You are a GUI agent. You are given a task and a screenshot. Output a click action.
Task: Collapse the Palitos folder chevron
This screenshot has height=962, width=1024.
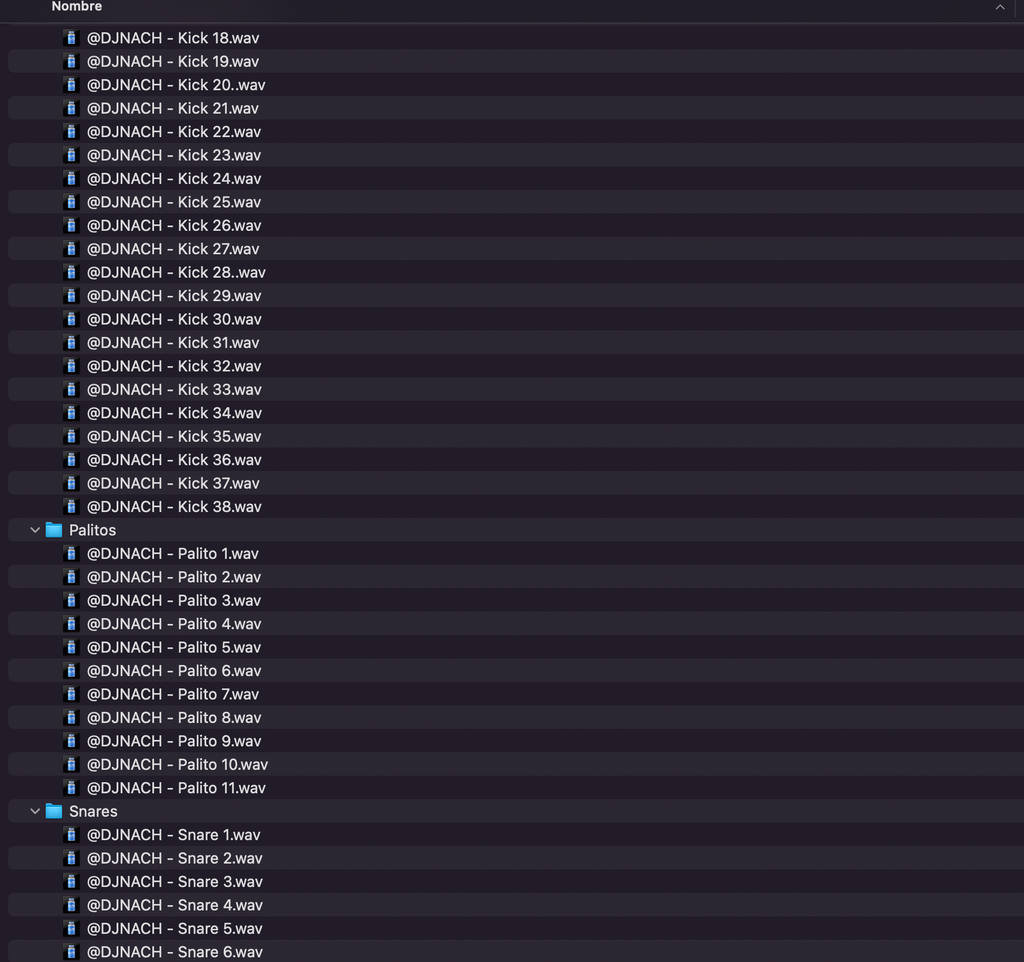(35, 530)
